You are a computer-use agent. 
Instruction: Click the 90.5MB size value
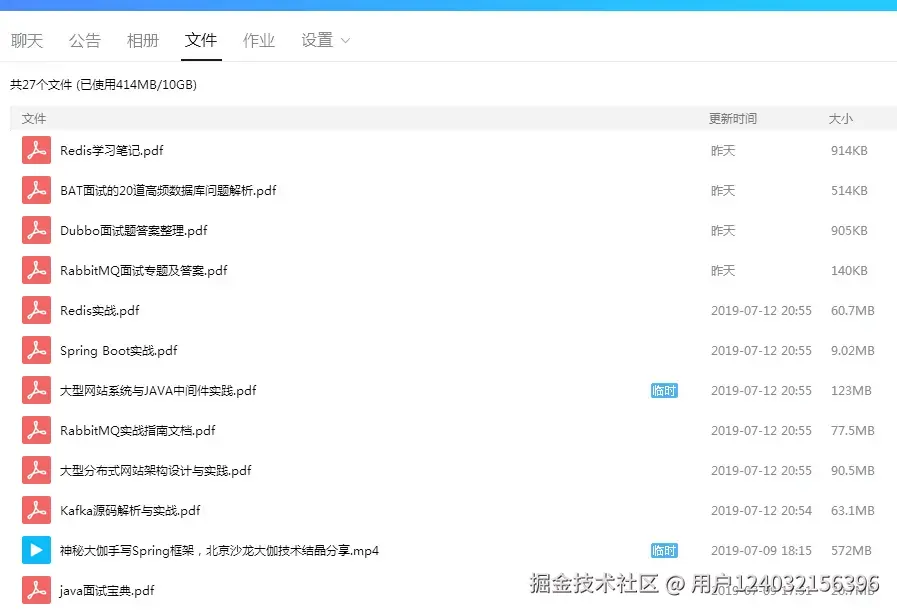[x=852, y=471]
